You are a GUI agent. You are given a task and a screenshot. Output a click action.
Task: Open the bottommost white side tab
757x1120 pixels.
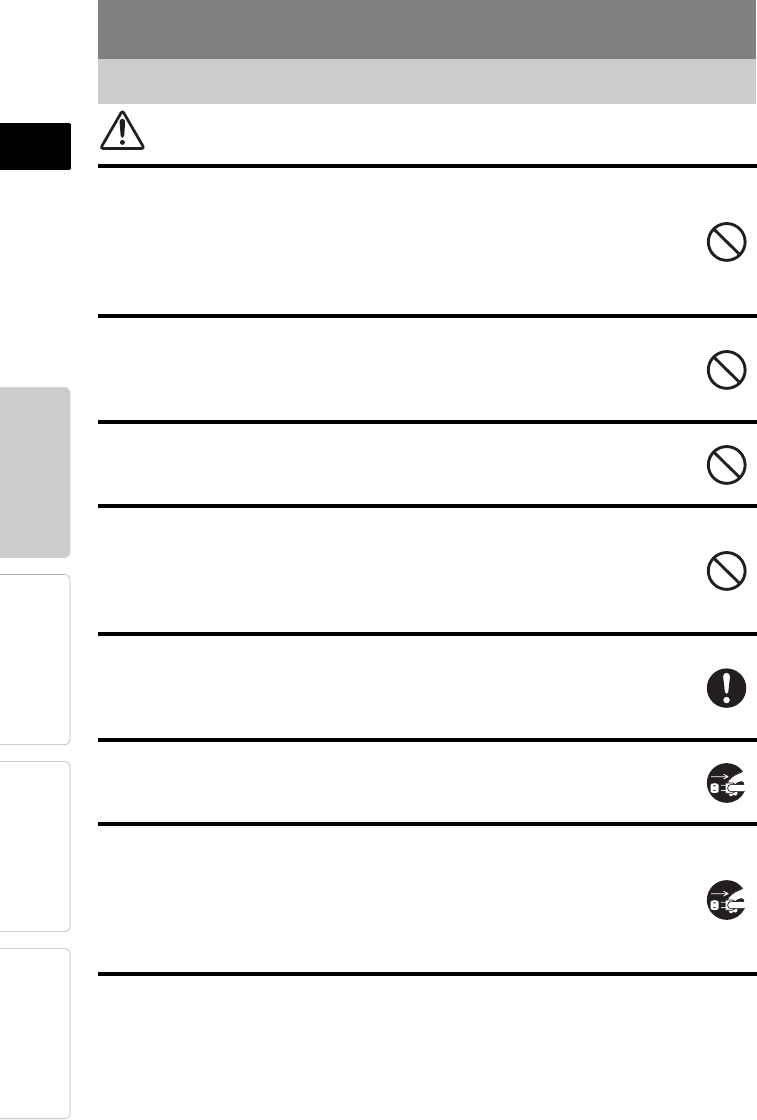point(35,1032)
